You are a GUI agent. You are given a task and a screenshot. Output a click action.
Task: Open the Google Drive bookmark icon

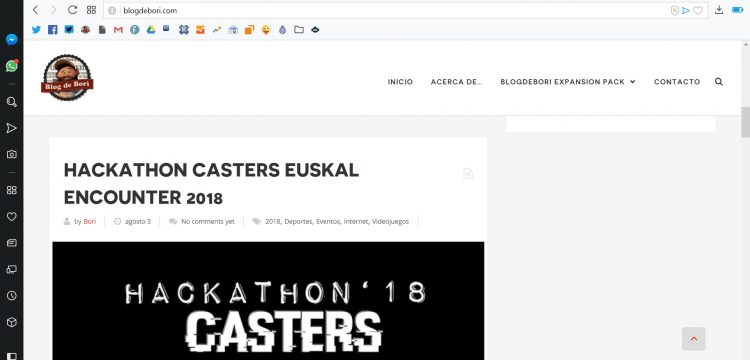coord(151,30)
